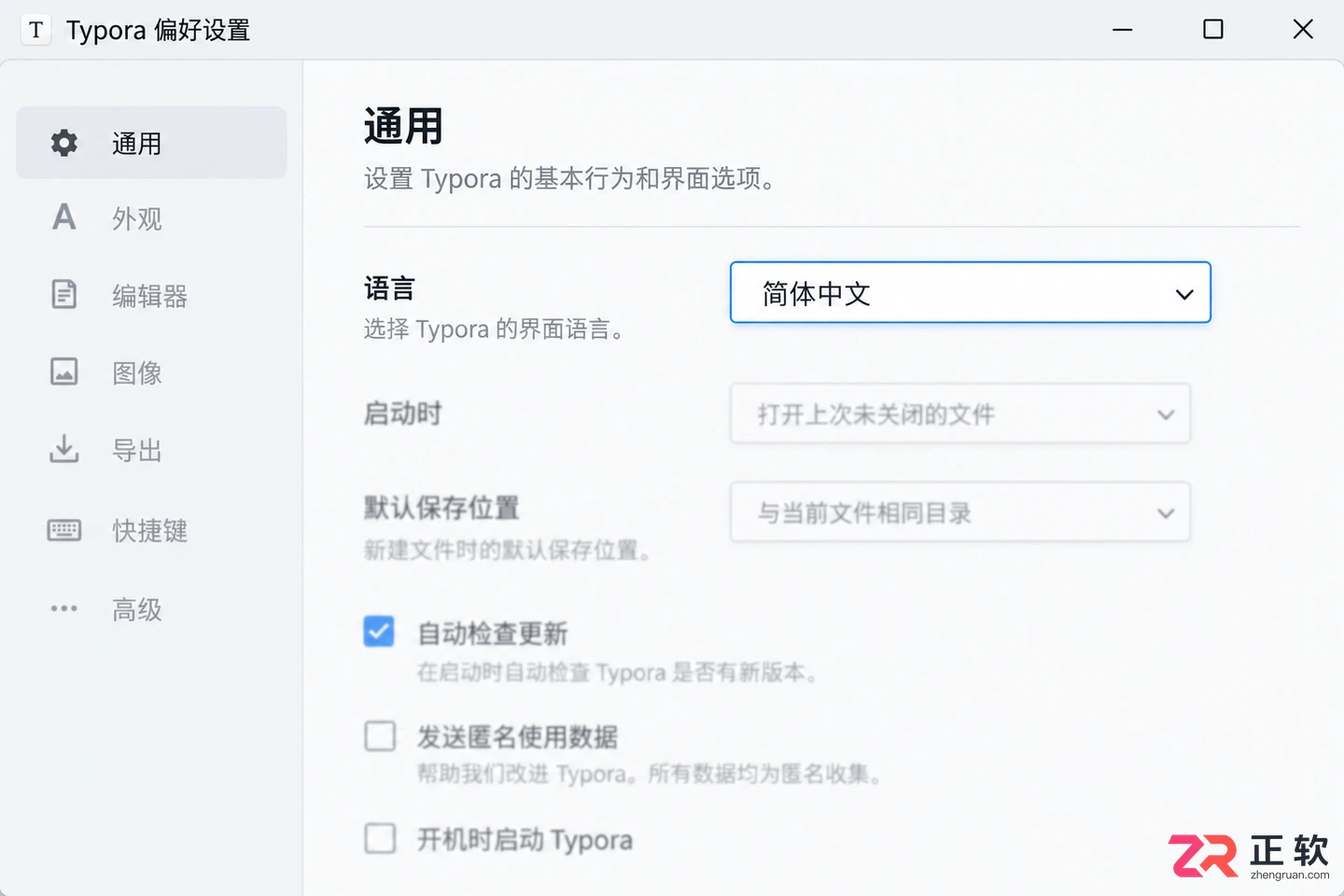This screenshot has width=1344, height=896.
Task: Click the document icon for 编辑器
Action: (63, 294)
